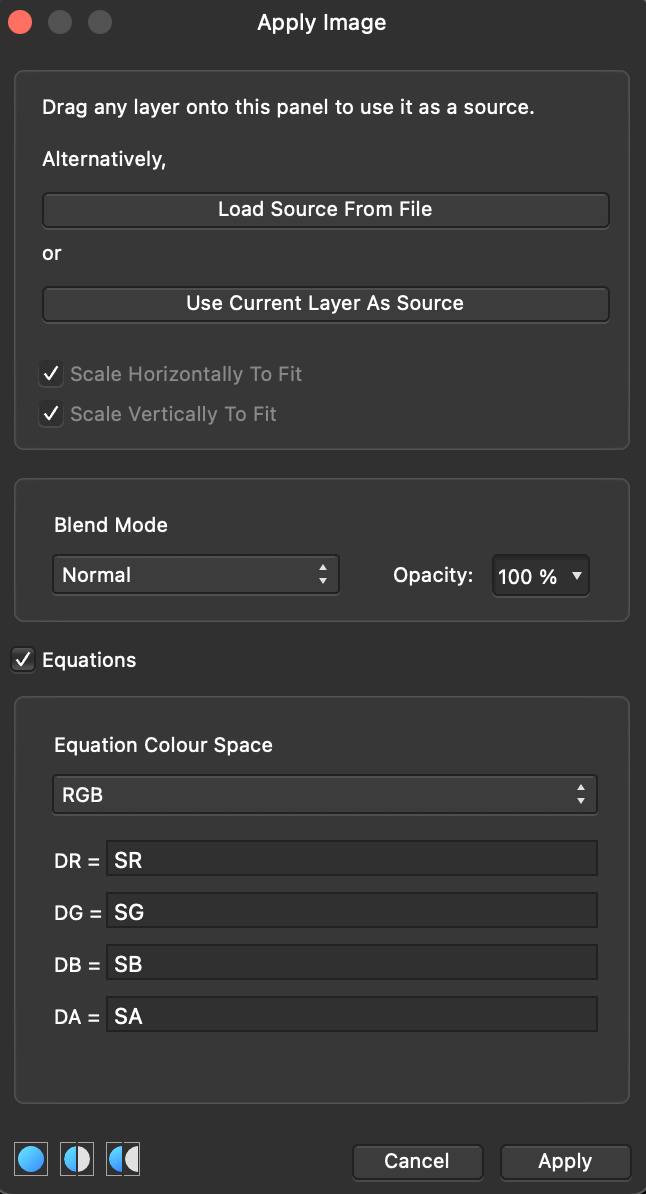
Task: Click the DR equation field
Action: coord(351,860)
